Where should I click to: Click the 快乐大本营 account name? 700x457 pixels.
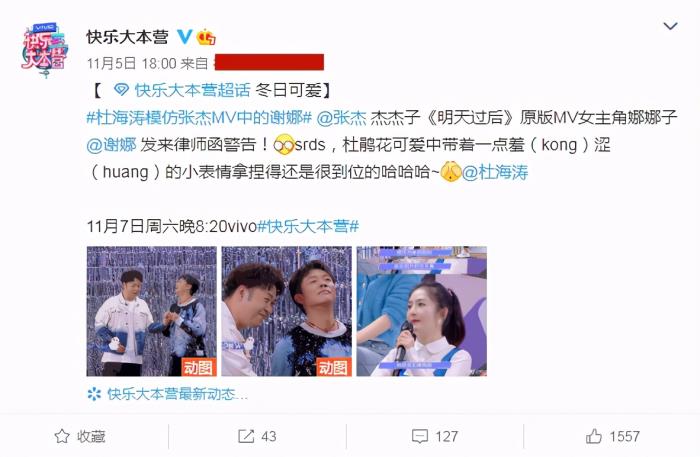point(128,37)
